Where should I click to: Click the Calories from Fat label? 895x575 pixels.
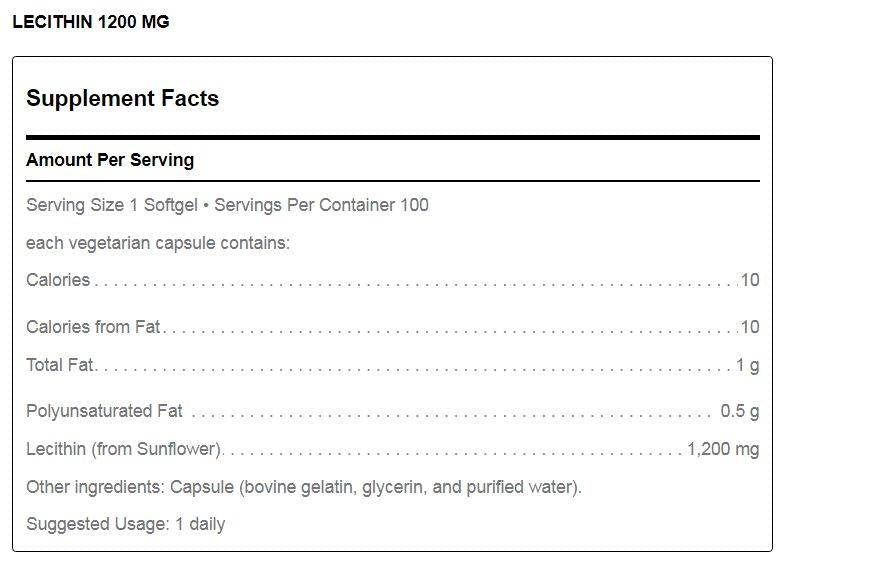93,327
